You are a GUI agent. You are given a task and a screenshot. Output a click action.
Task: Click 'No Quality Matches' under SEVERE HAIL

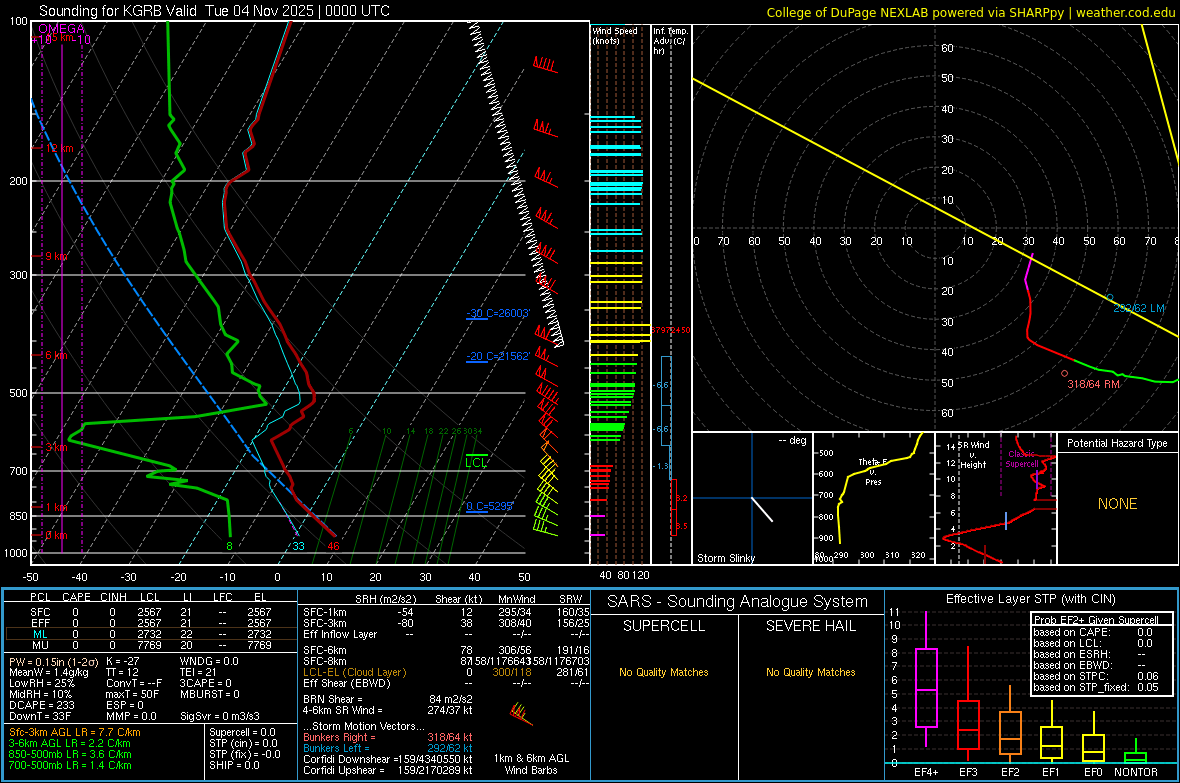[810, 672]
